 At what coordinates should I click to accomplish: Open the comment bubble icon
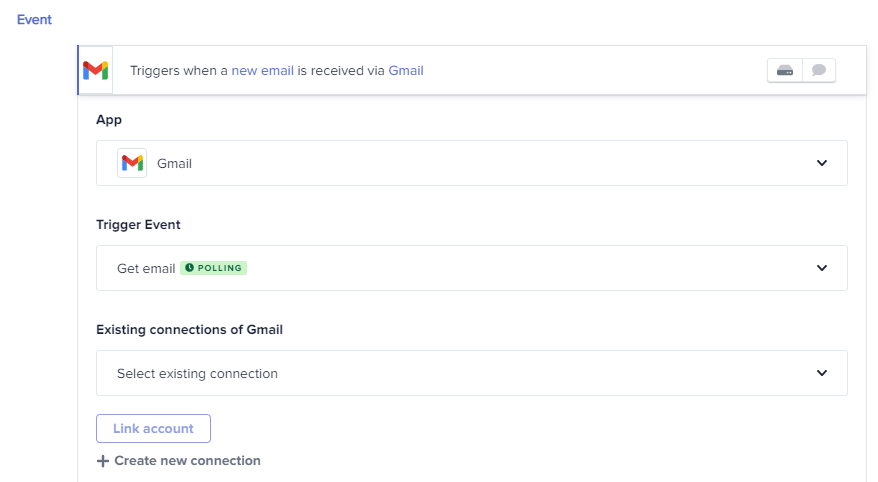point(819,71)
